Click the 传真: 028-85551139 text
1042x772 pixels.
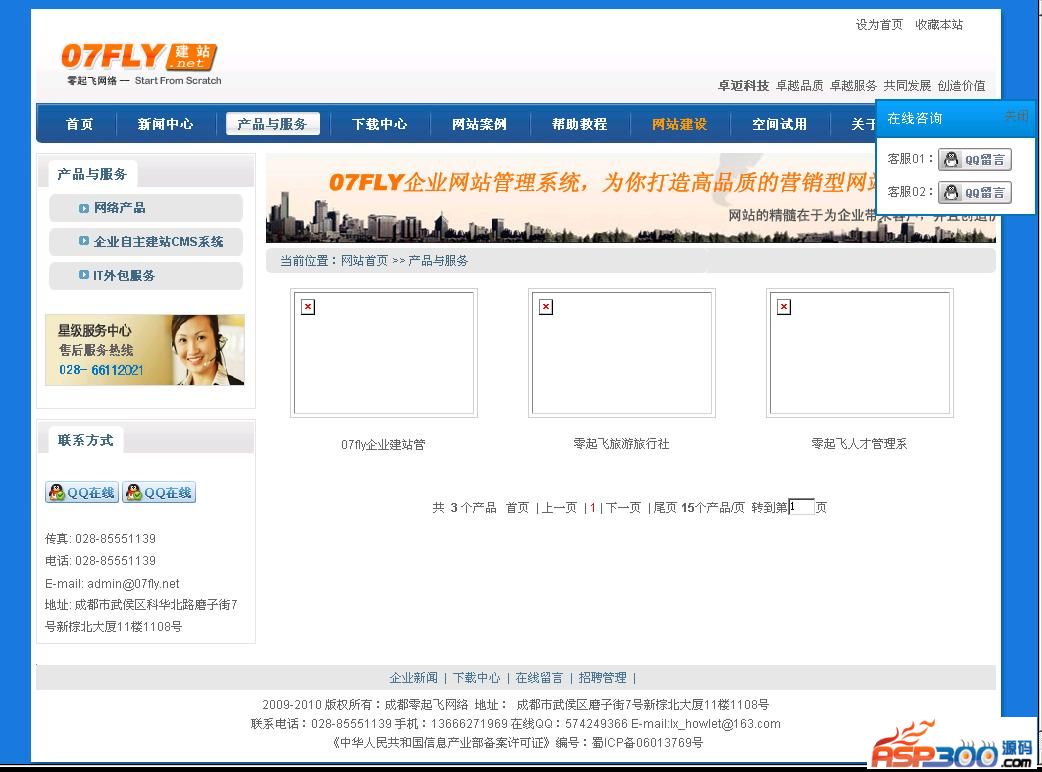pos(100,539)
